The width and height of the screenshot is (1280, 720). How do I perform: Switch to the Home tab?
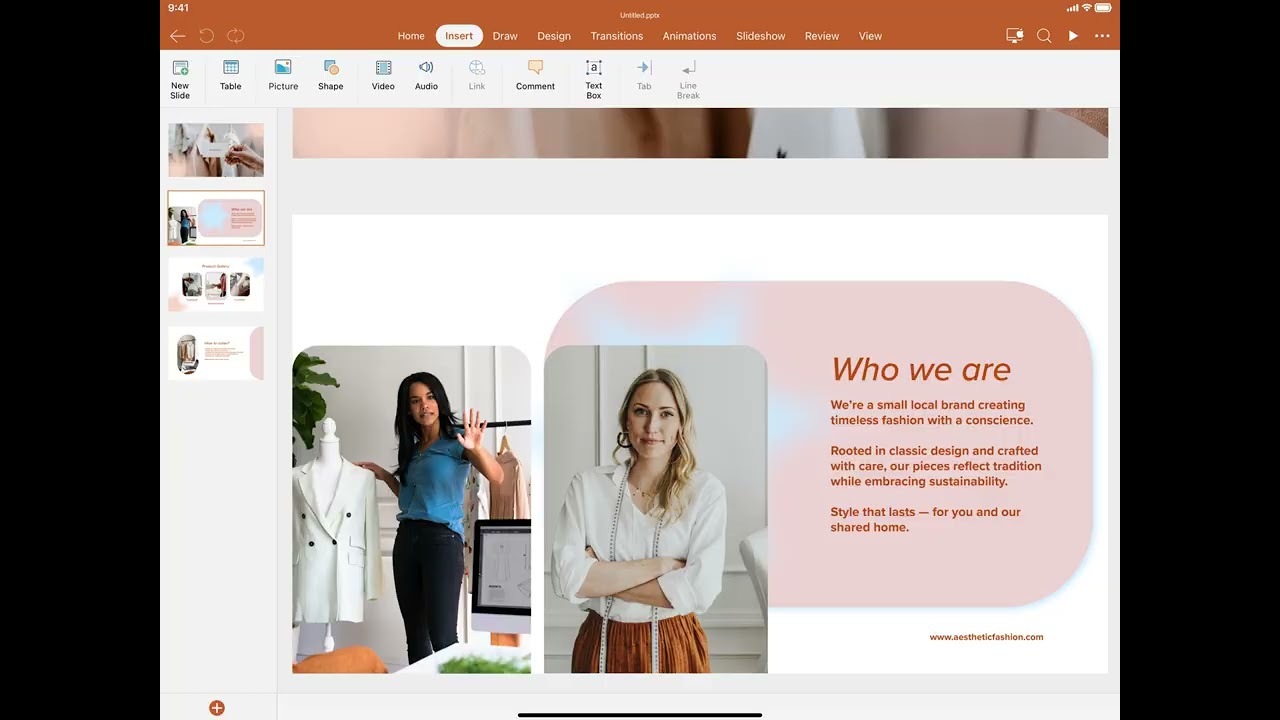pyautogui.click(x=411, y=36)
